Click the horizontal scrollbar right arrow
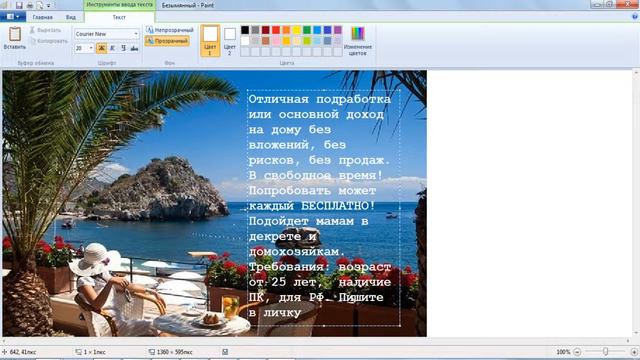This screenshot has height=360, width=640. click(628, 340)
